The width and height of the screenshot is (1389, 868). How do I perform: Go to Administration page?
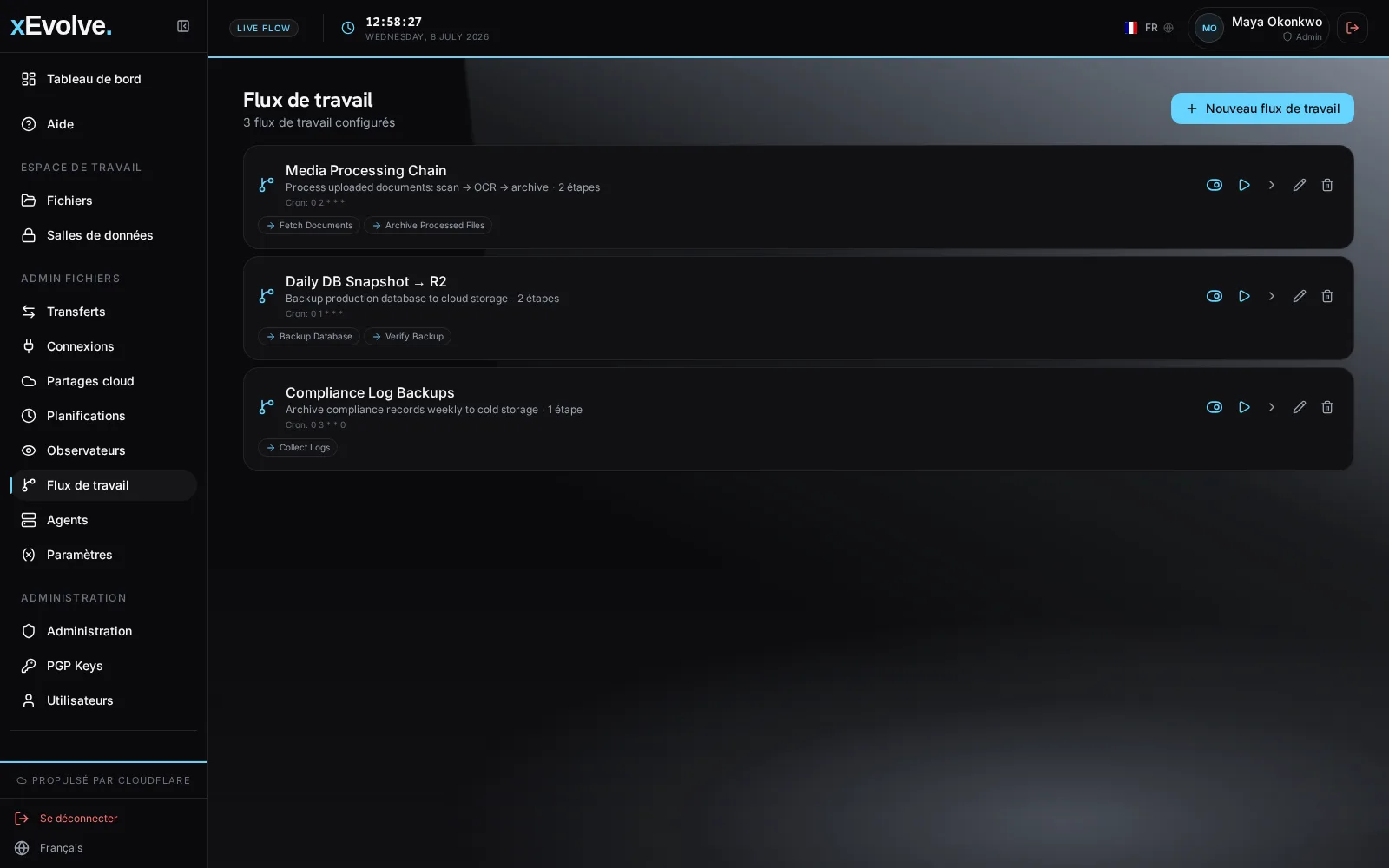point(103,631)
